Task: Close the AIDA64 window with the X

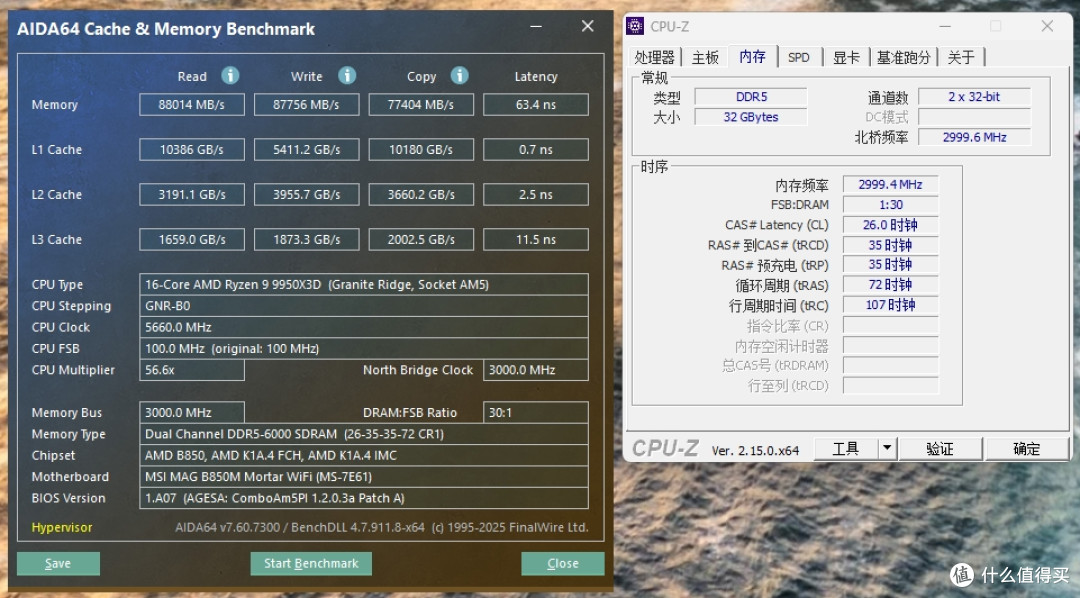Action: pos(588,26)
